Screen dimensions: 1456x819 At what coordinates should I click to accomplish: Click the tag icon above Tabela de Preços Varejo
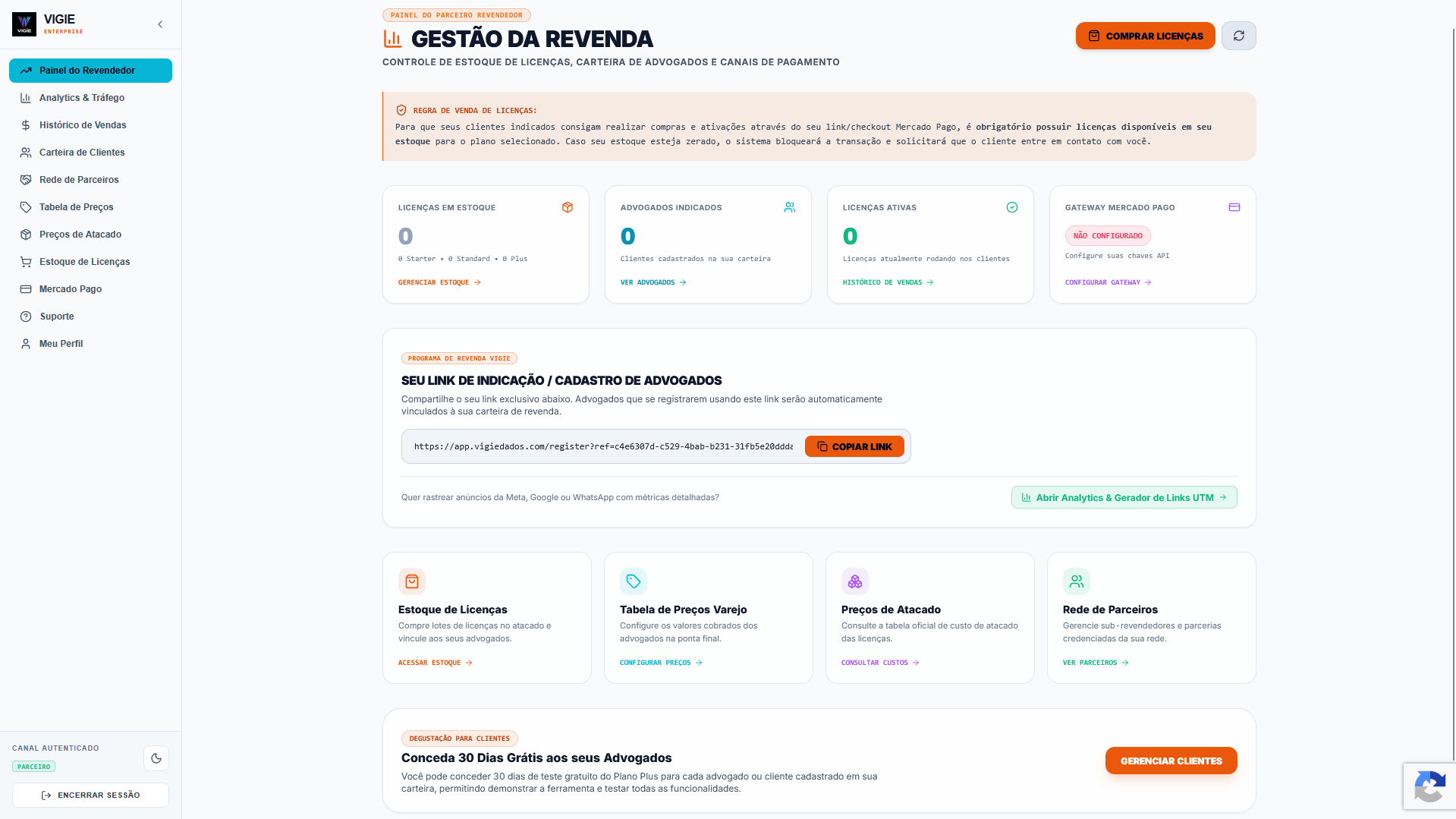(x=634, y=581)
